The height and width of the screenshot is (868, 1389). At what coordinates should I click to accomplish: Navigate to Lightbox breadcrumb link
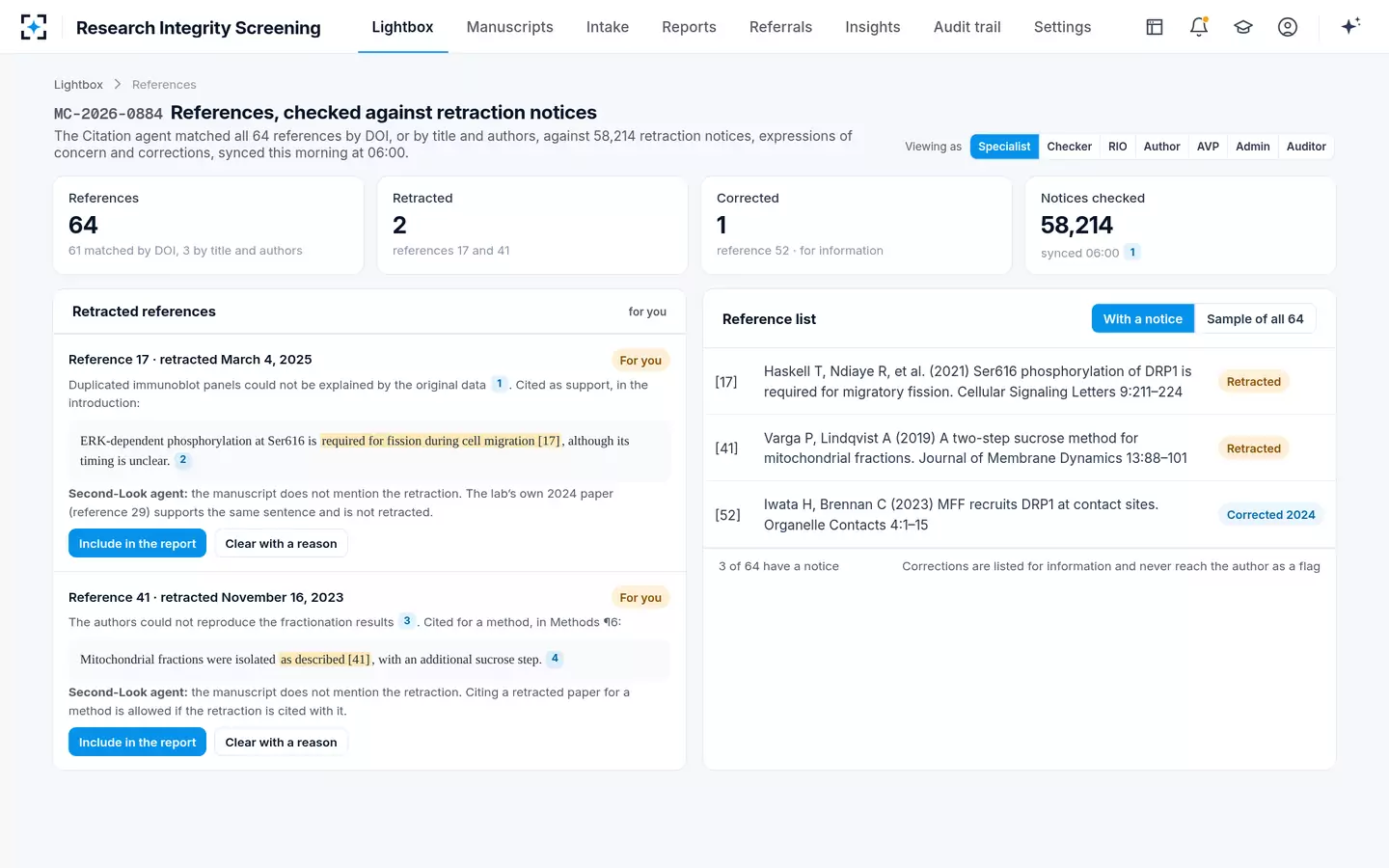78,85
